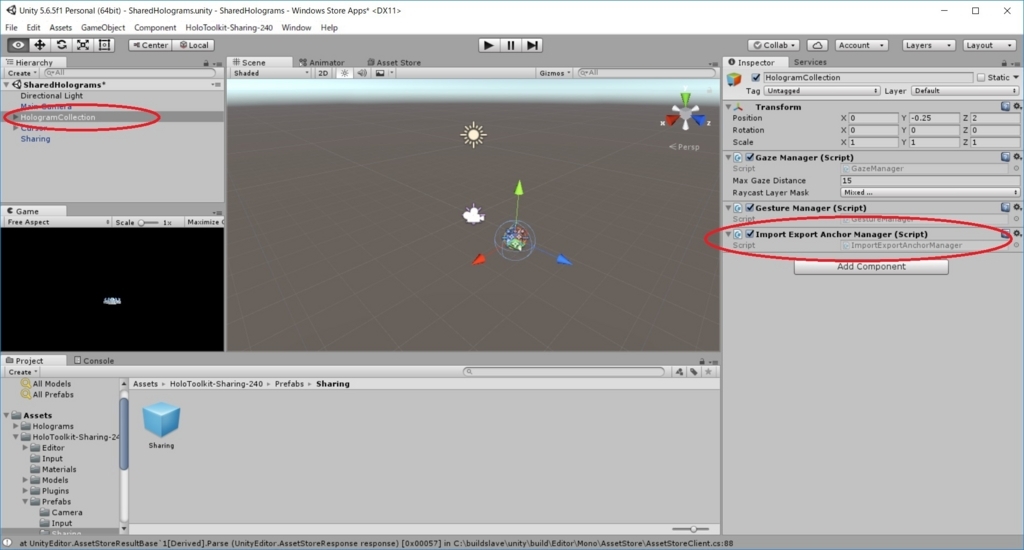This screenshot has height=550, width=1024.
Task: Select the camera object in scene view
Action: (473, 214)
